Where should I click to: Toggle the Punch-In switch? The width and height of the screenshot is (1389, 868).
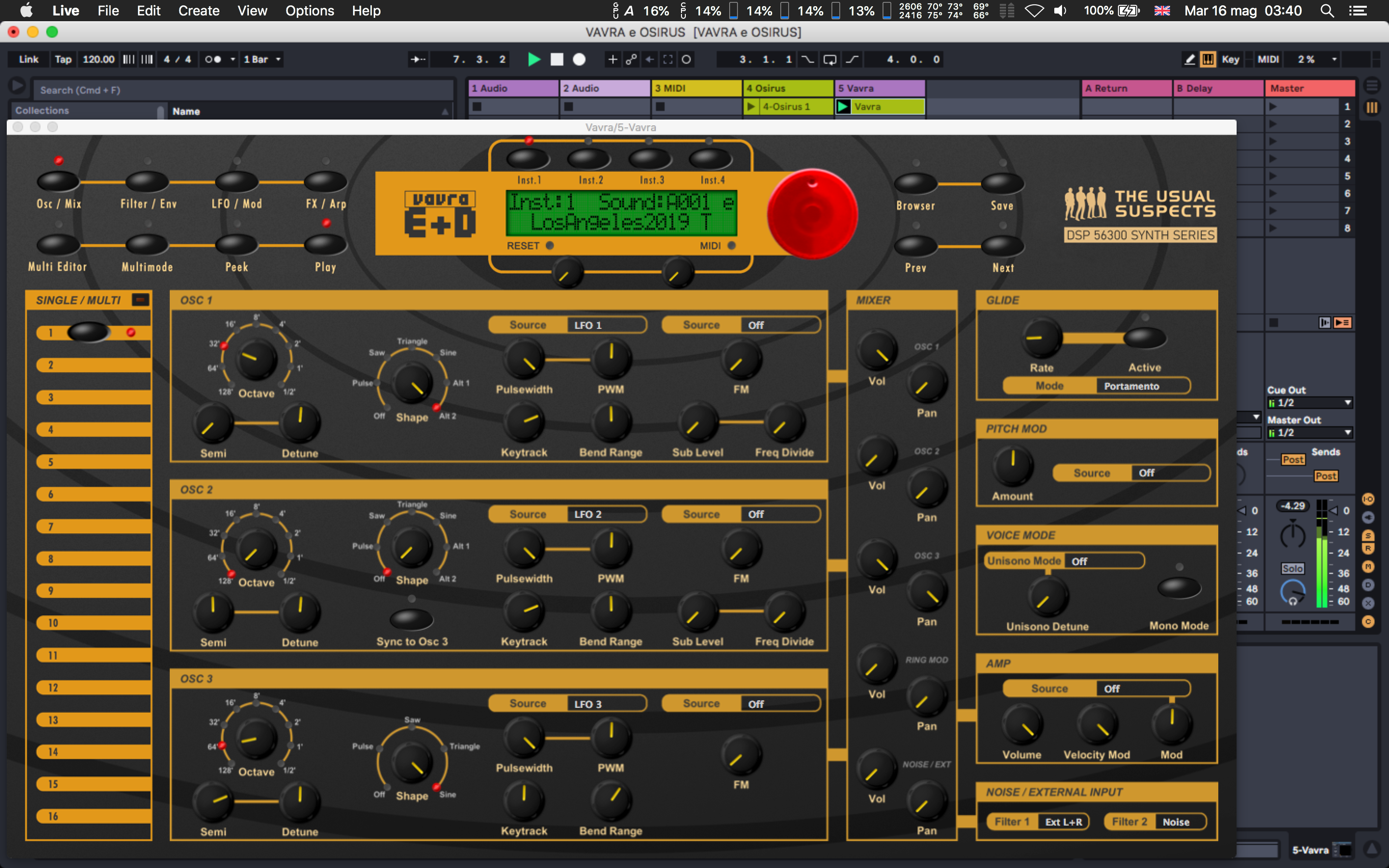pyautogui.click(x=807, y=59)
